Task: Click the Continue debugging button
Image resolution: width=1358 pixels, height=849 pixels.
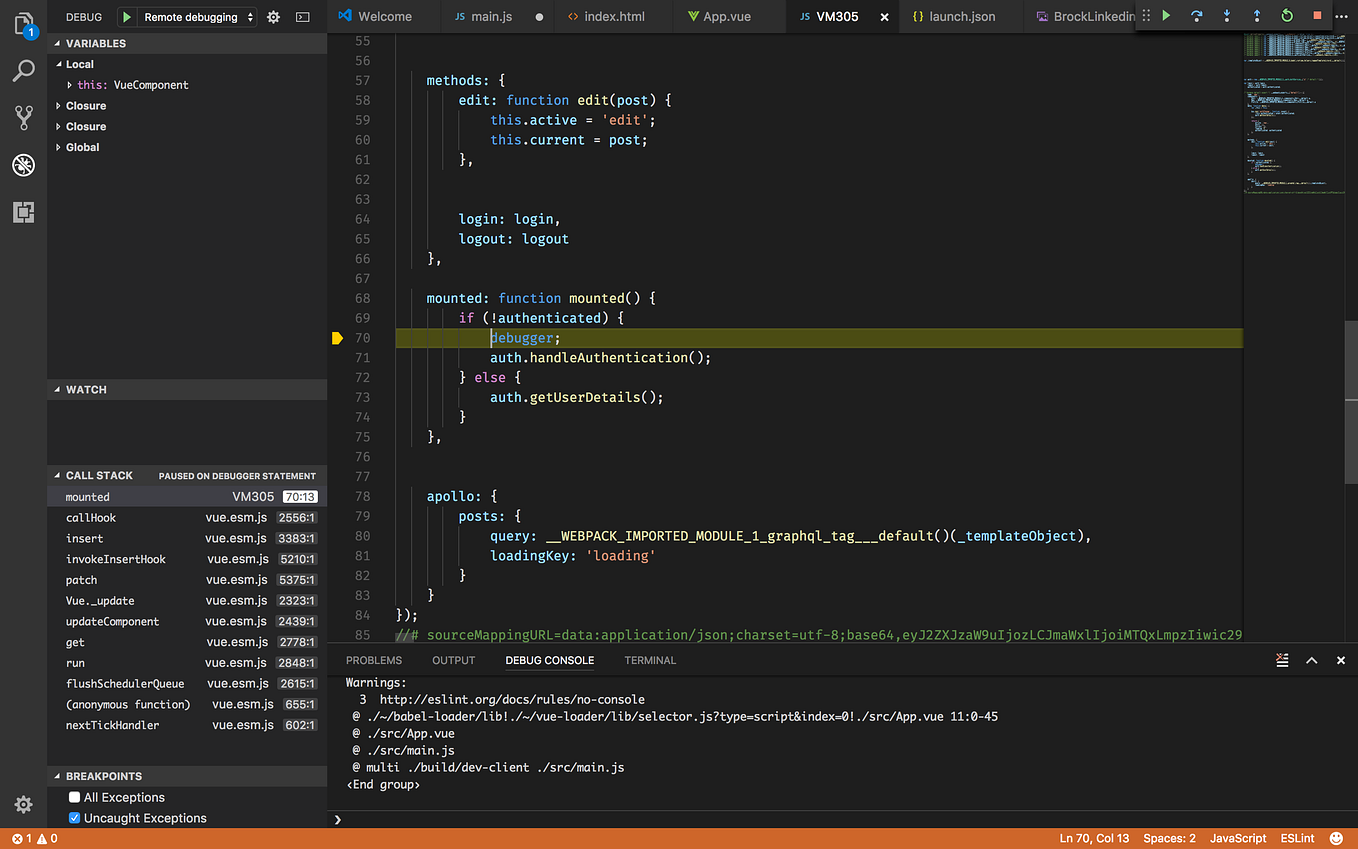Action: pyautogui.click(x=1166, y=16)
